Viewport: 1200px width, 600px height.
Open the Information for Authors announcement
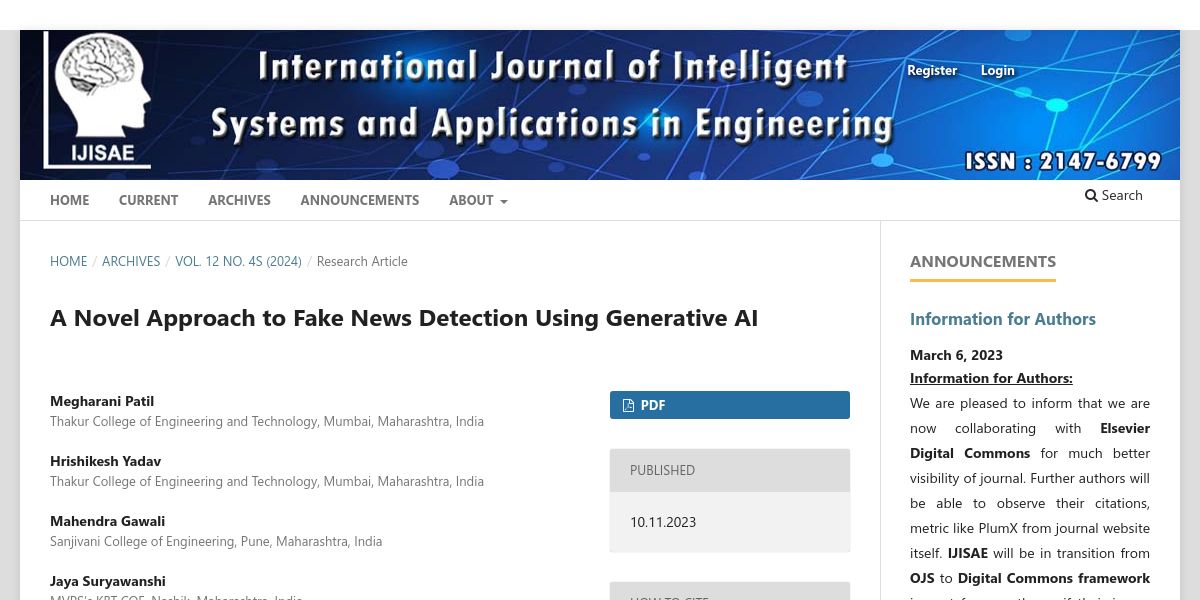click(x=1003, y=319)
